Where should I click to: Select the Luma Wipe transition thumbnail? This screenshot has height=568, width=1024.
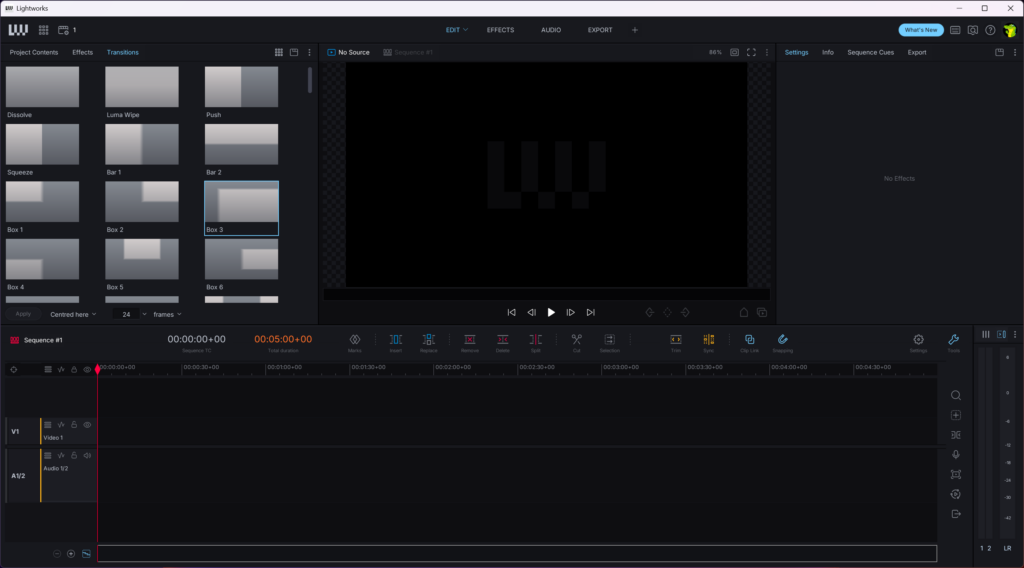142,87
